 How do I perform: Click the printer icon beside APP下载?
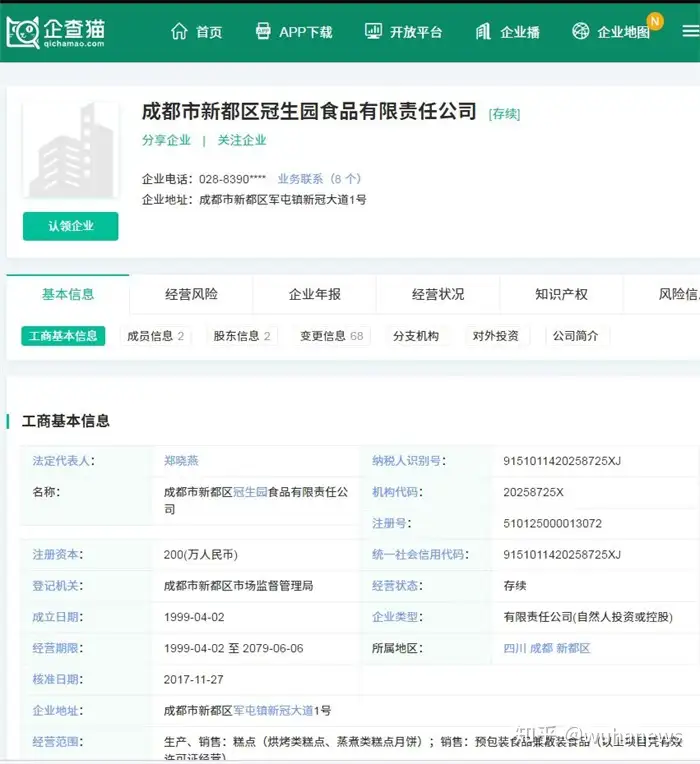(263, 31)
